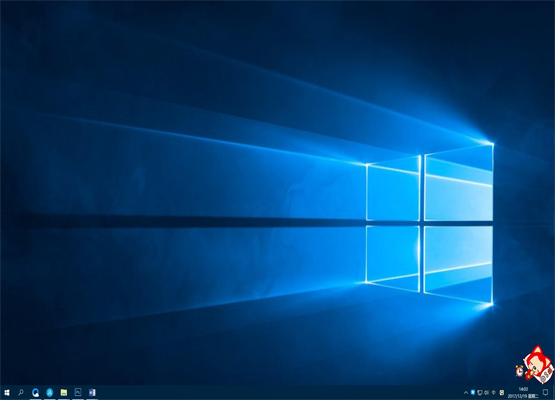Expand the hidden tray icons chevron

tap(466, 393)
